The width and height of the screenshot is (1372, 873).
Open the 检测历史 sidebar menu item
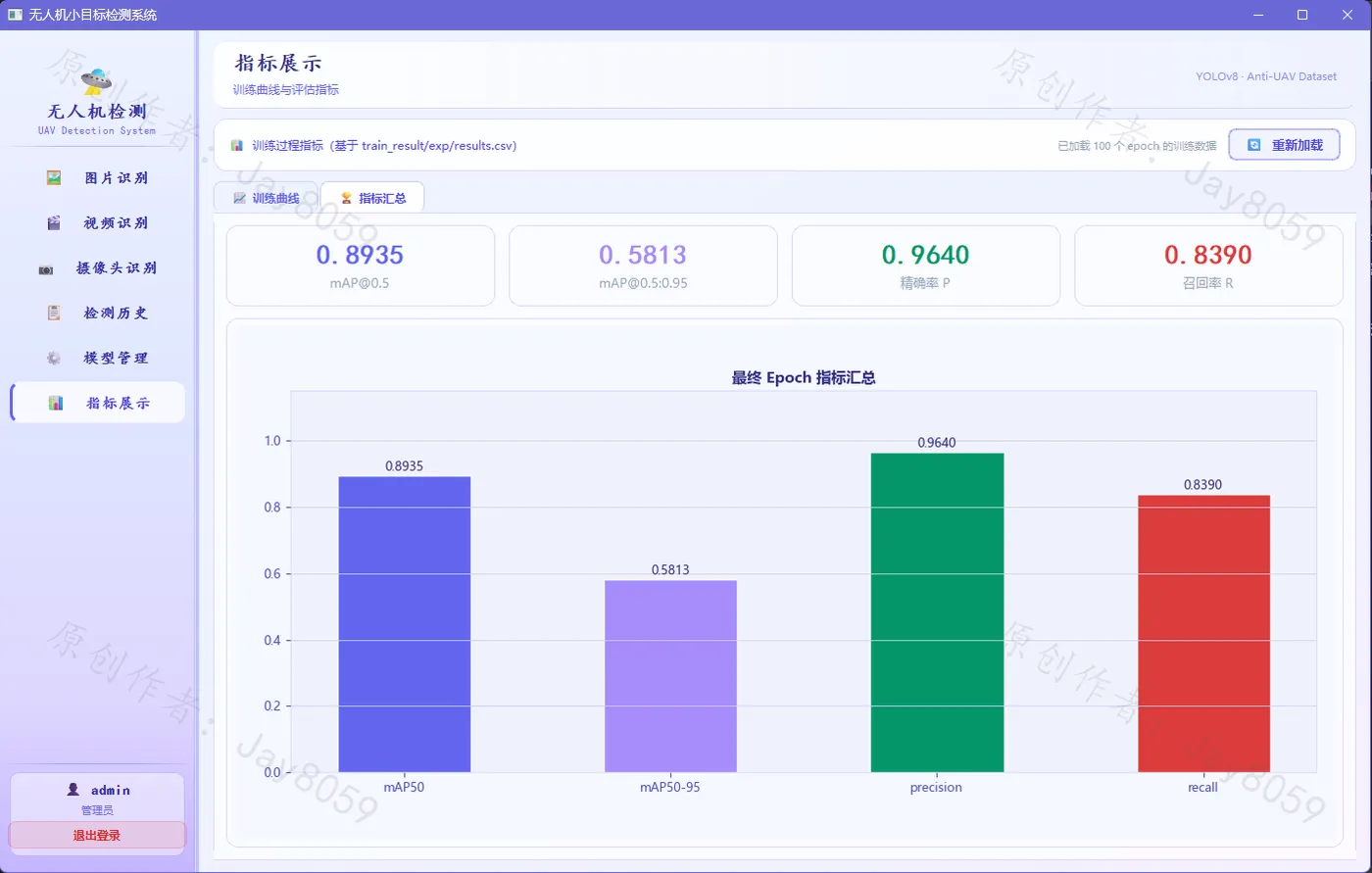pos(97,314)
